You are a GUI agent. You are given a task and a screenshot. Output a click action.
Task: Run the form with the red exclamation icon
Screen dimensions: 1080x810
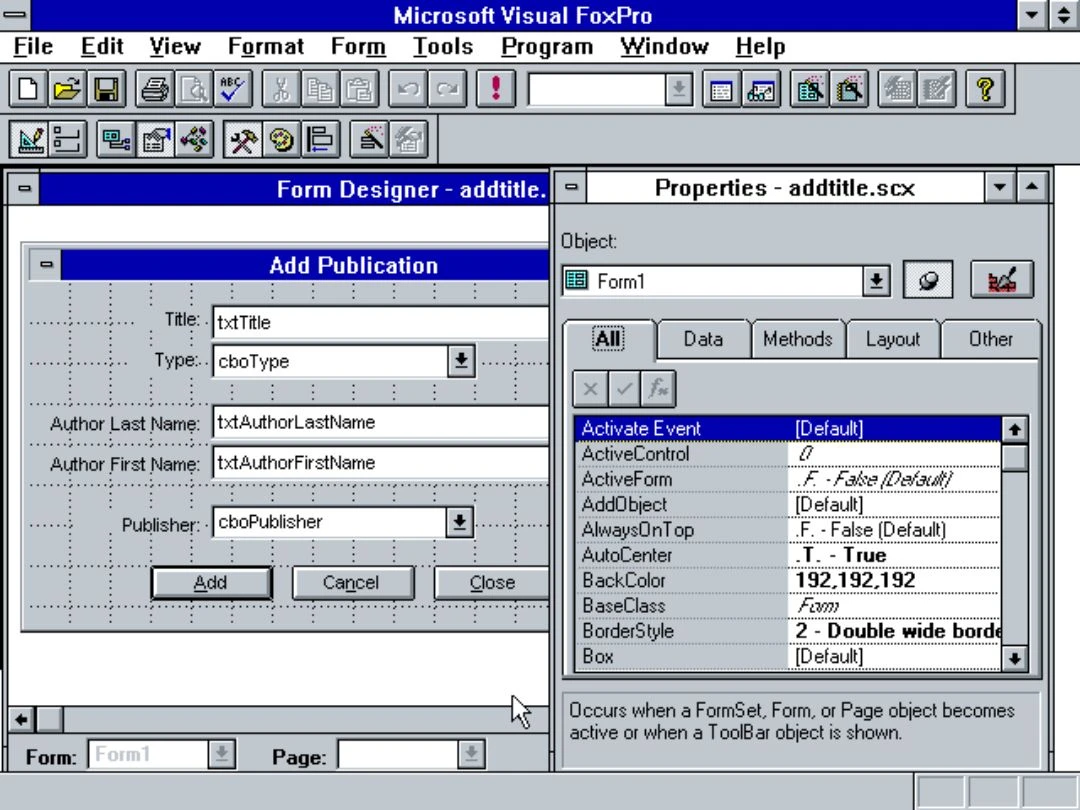click(494, 90)
